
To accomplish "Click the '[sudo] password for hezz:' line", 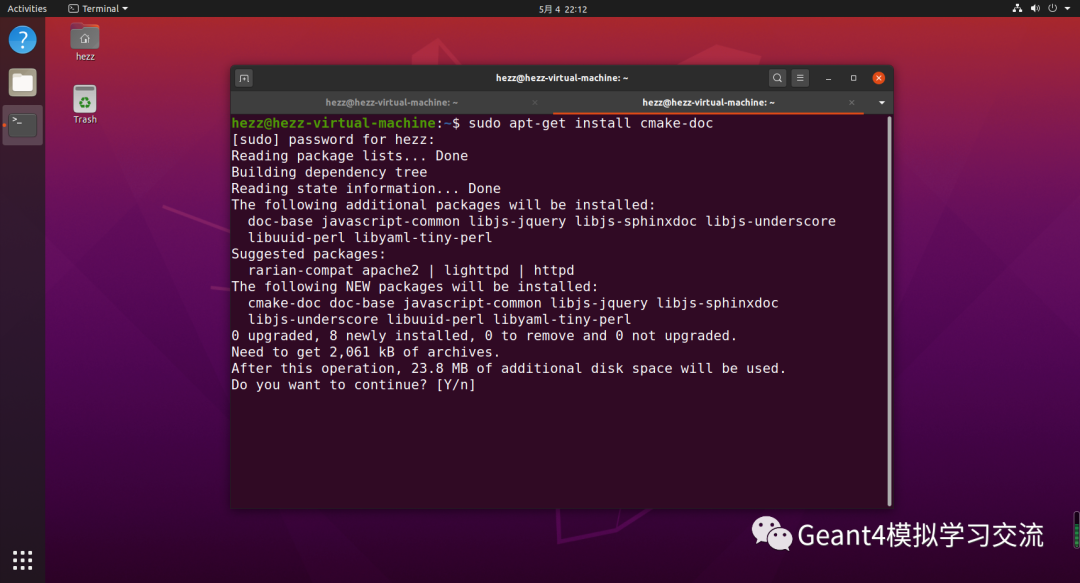I will point(333,140).
